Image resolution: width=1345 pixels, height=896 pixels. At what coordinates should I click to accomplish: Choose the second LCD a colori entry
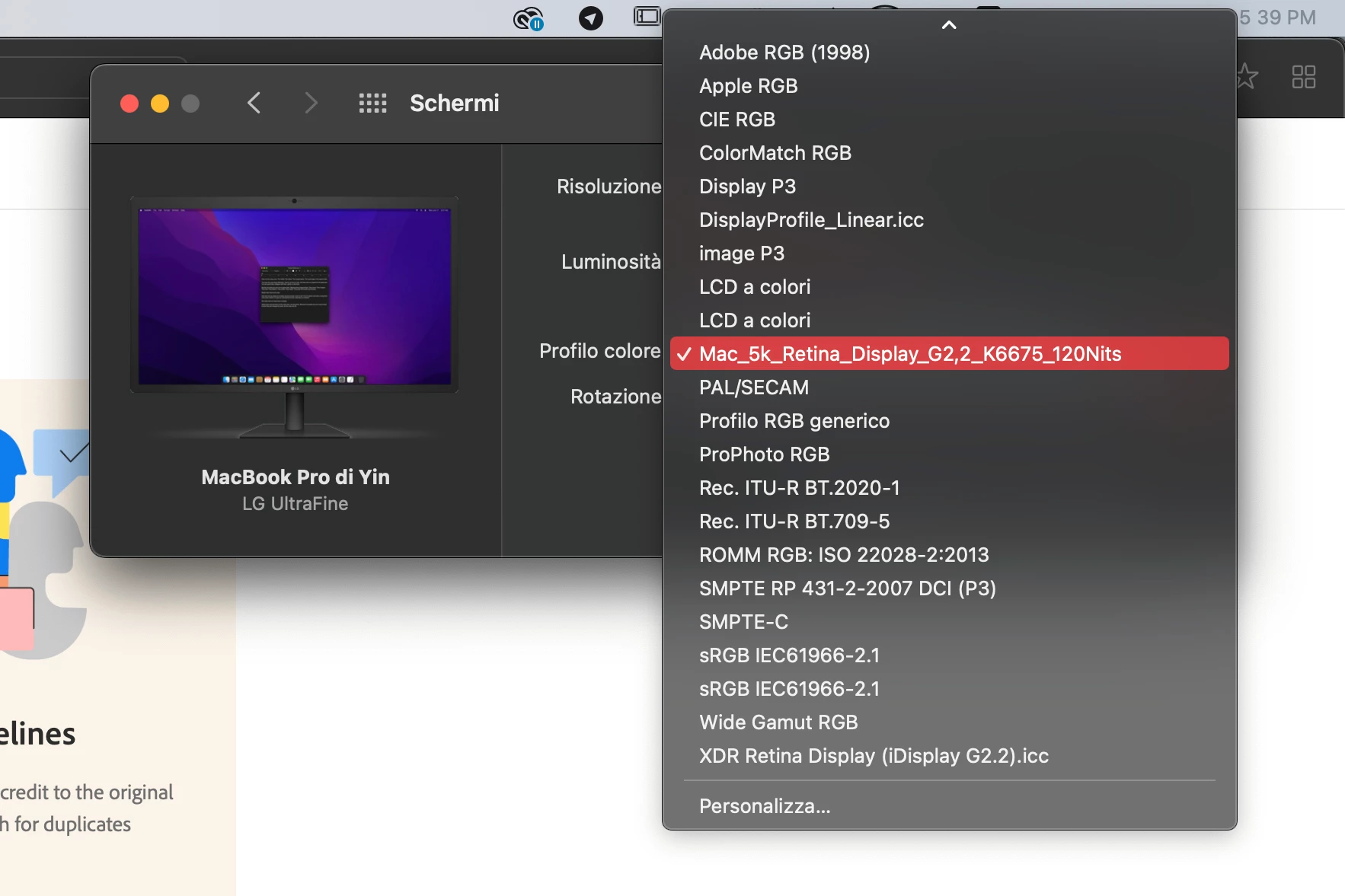pyautogui.click(x=949, y=320)
